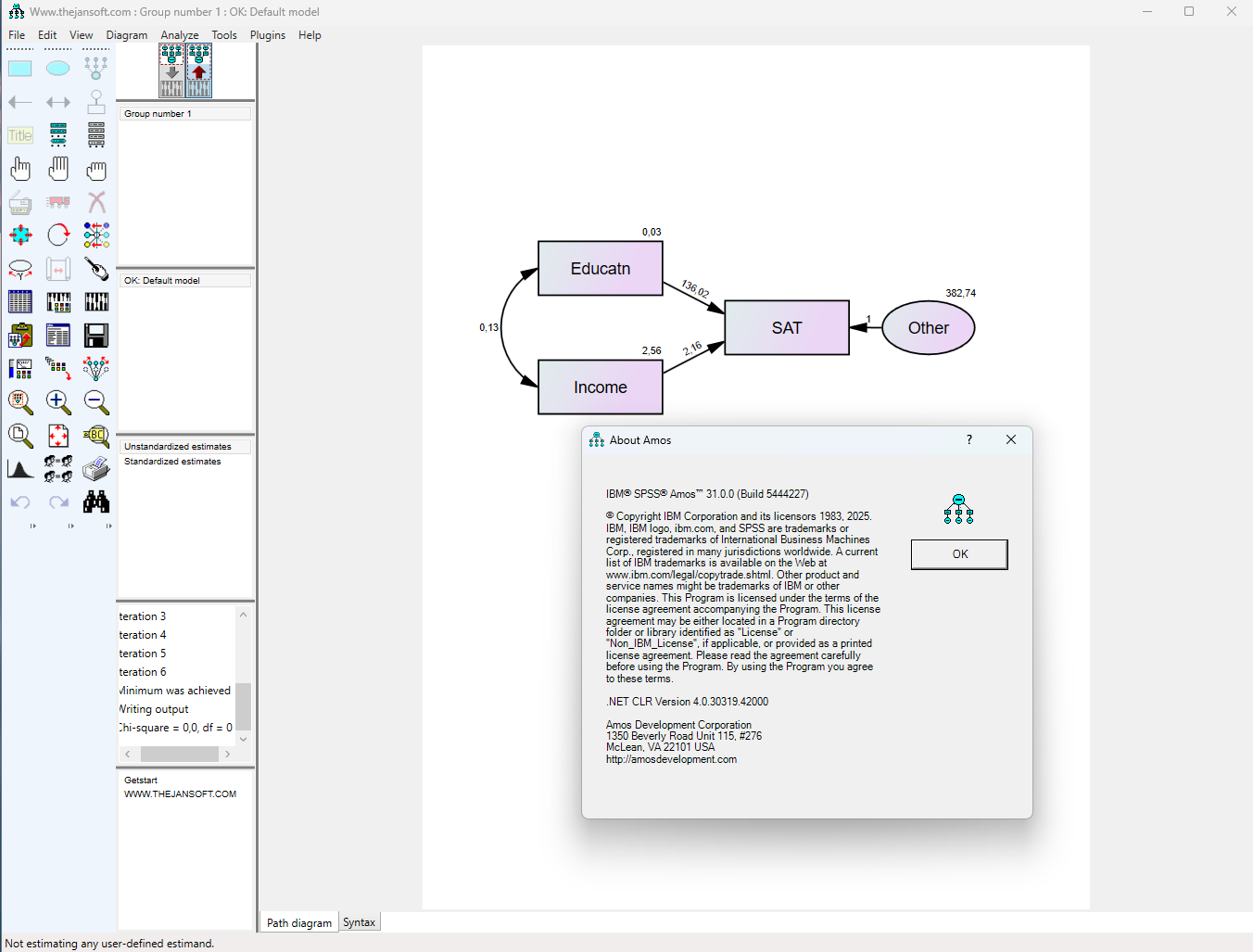Pick the Add unique variable tool
The height and width of the screenshot is (952, 1253).
(x=96, y=102)
